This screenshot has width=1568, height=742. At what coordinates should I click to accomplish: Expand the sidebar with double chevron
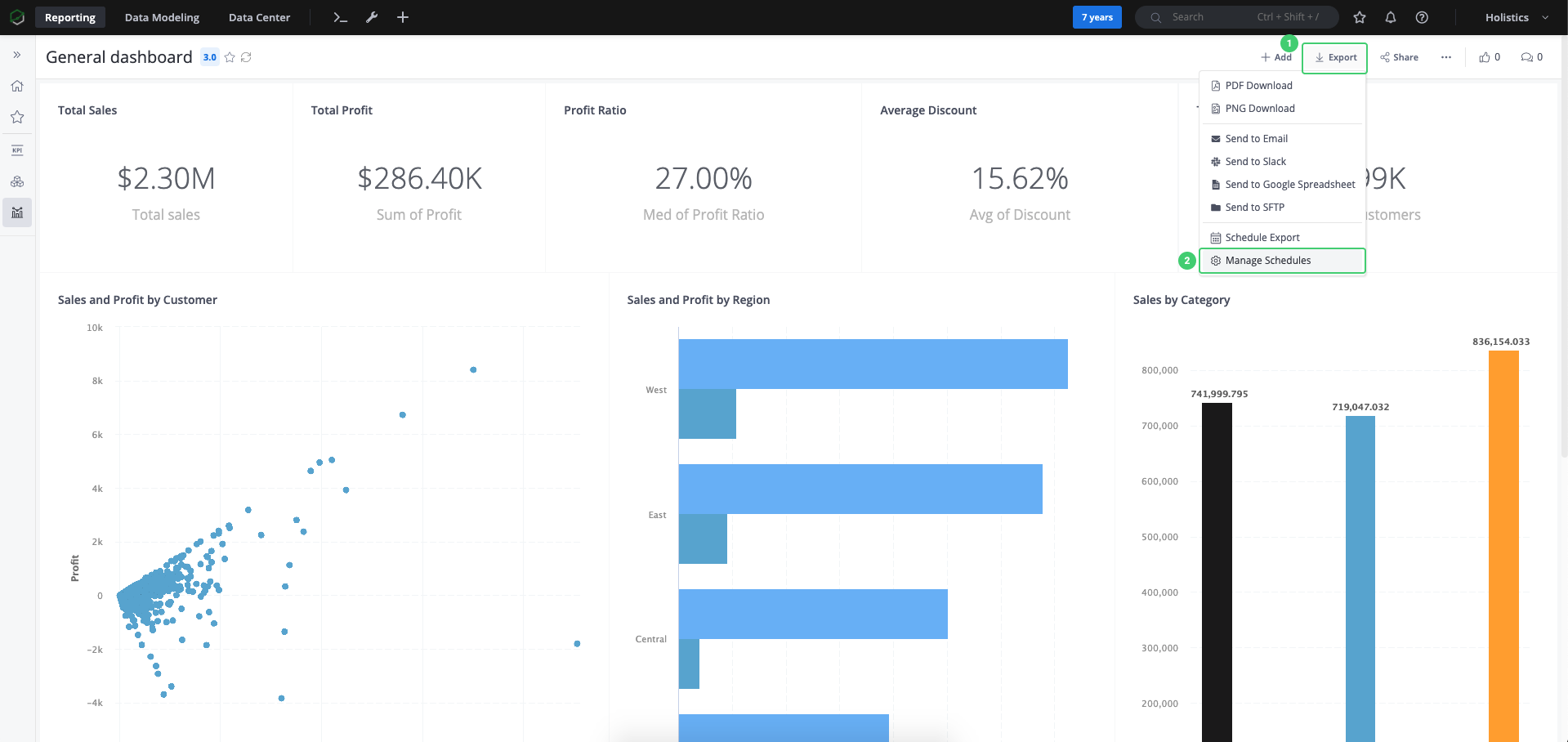click(x=17, y=55)
